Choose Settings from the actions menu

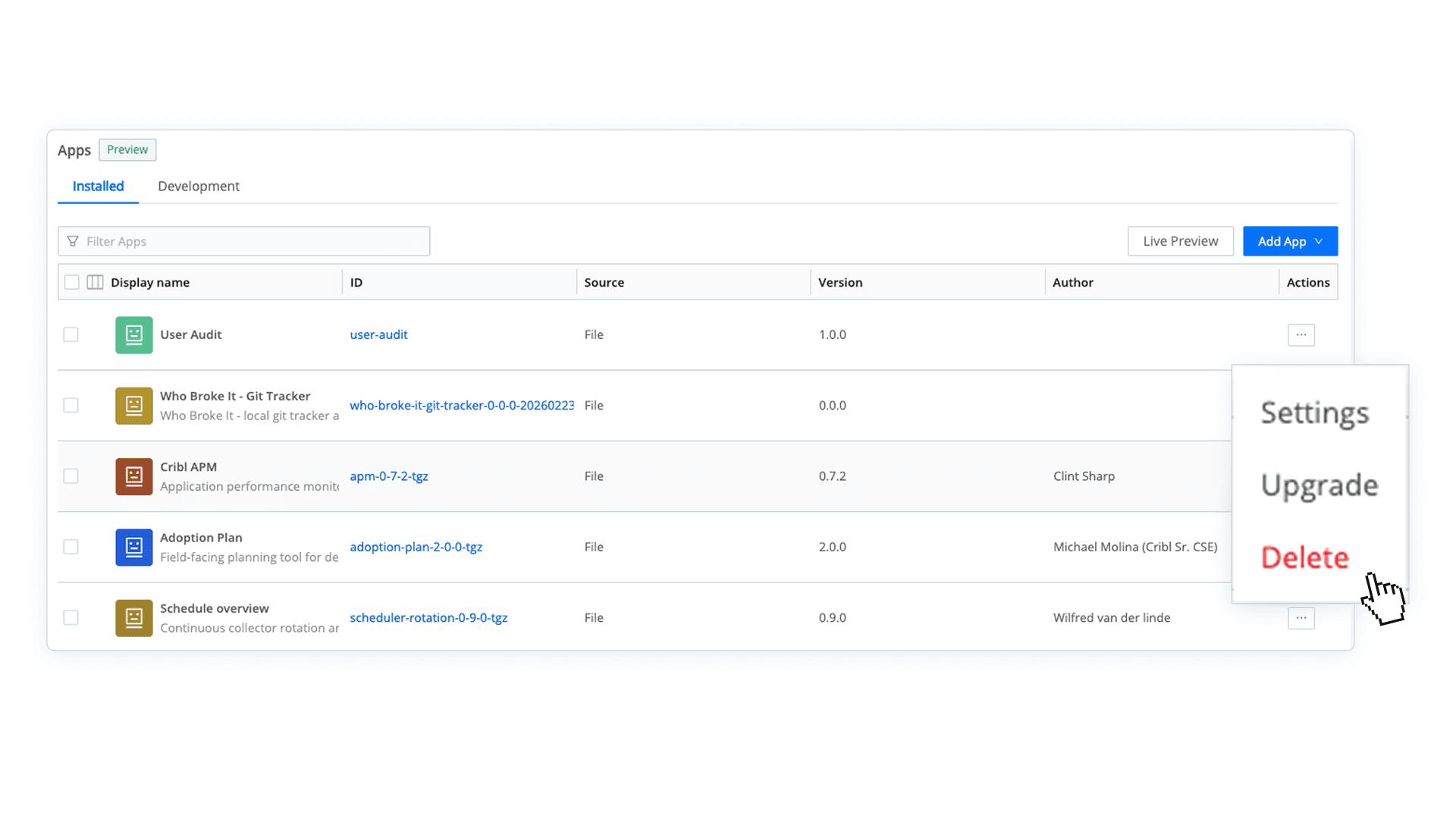[x=1314, y=413]
